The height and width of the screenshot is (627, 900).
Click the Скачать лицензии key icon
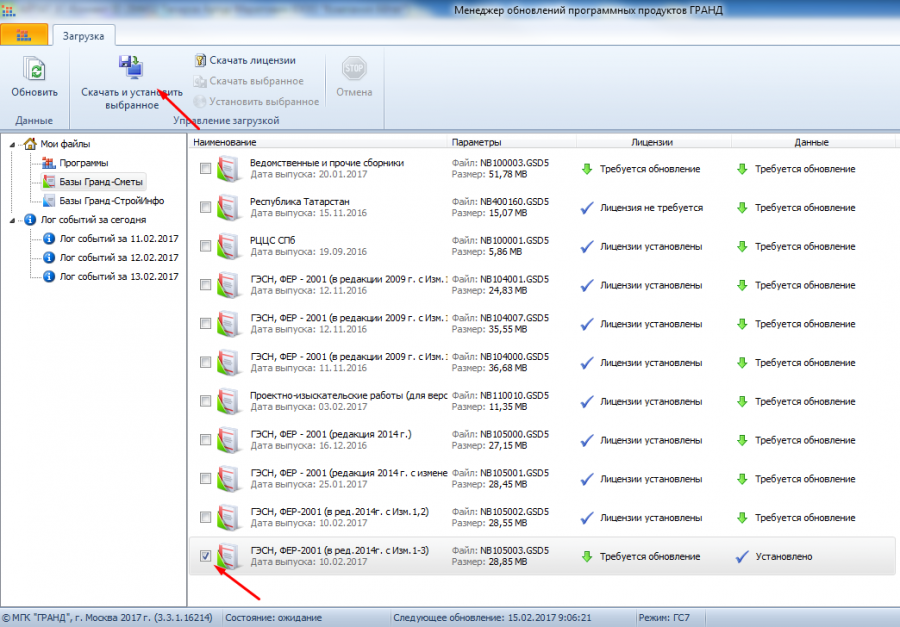tap(200, 60)
